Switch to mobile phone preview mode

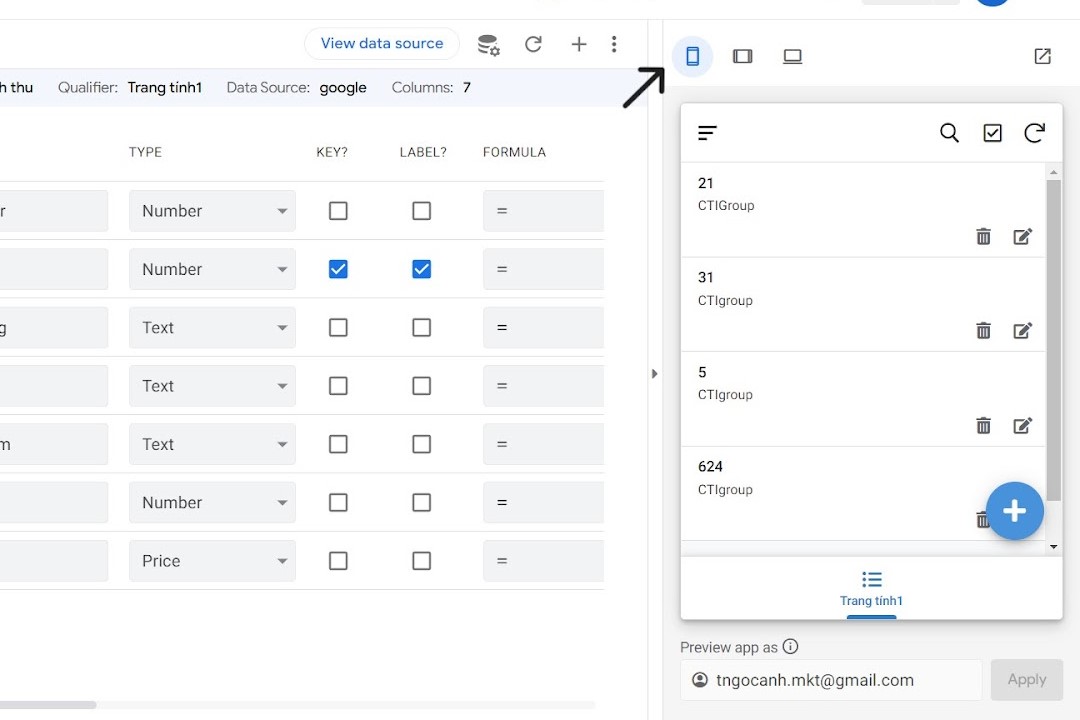pos(693,56)
